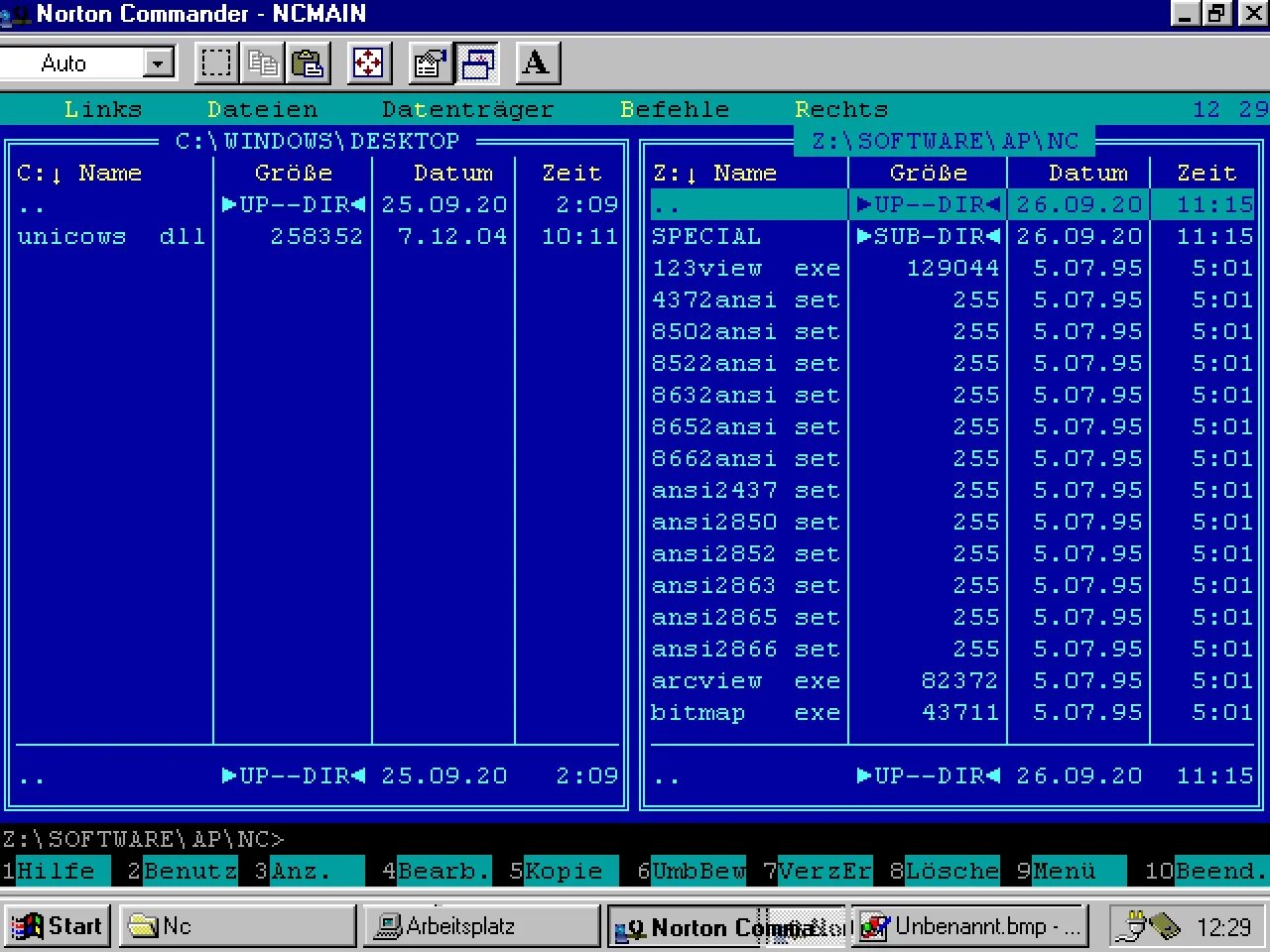The width and height of the screenshot is (1270, 952).
Task: Open the Rechts menu
Action: click(841, 109)
